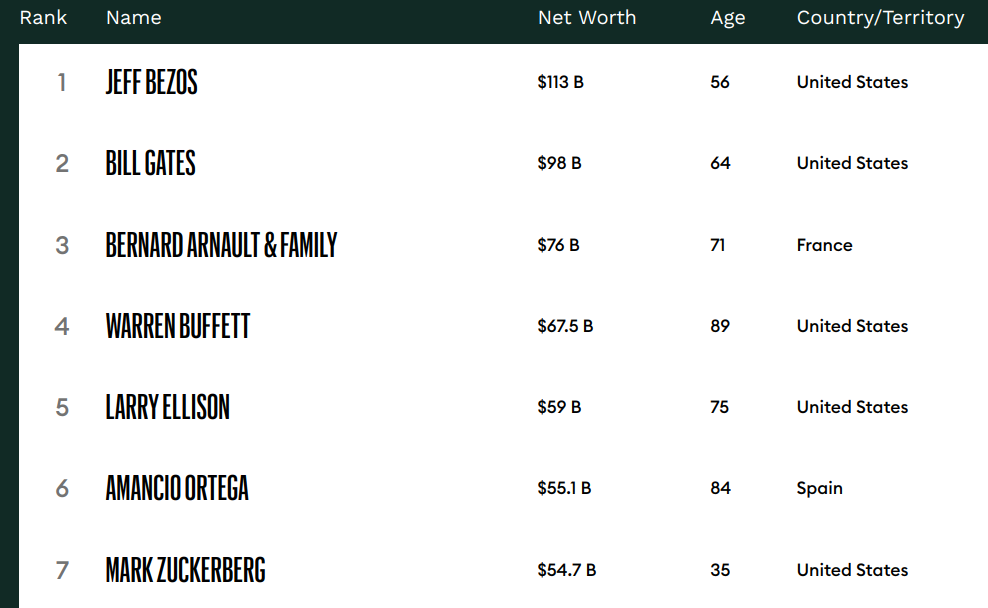Click the $67.5 B net worth value
Screen dimensions: 988x608
click(x=565, y=326)
